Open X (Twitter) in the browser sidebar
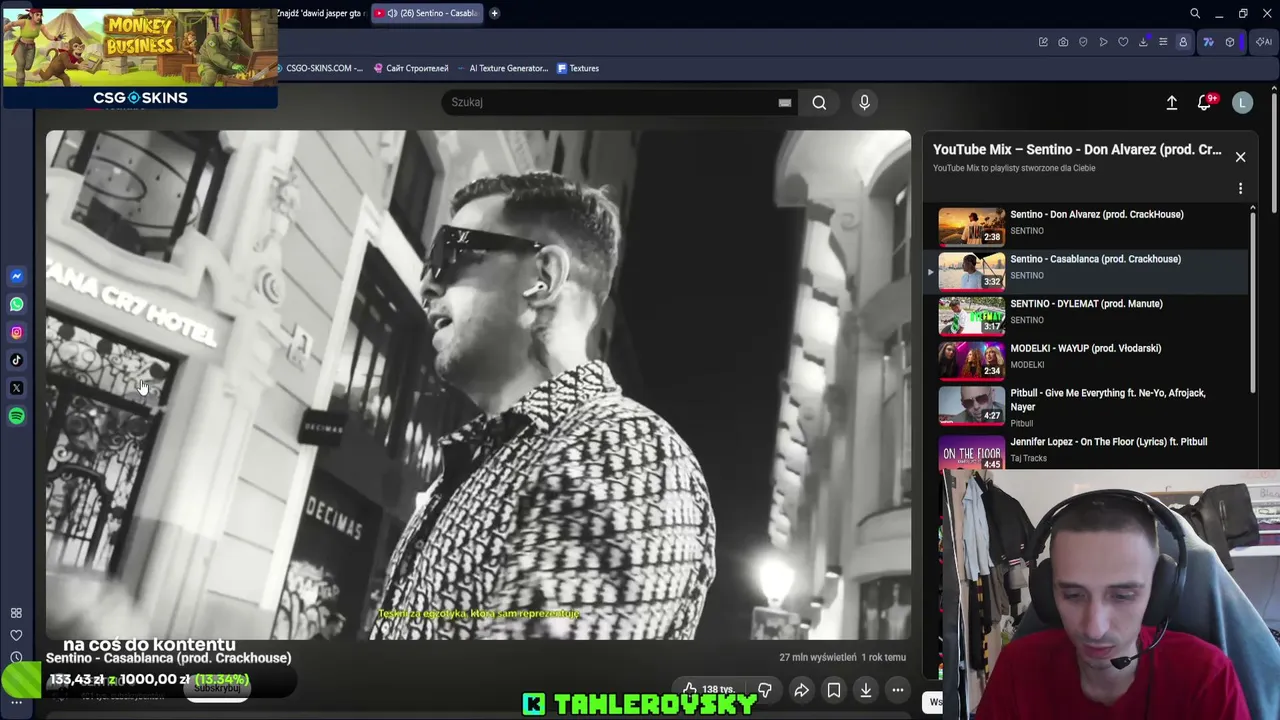The image size is (1280, 720). [x=16, y=388]
